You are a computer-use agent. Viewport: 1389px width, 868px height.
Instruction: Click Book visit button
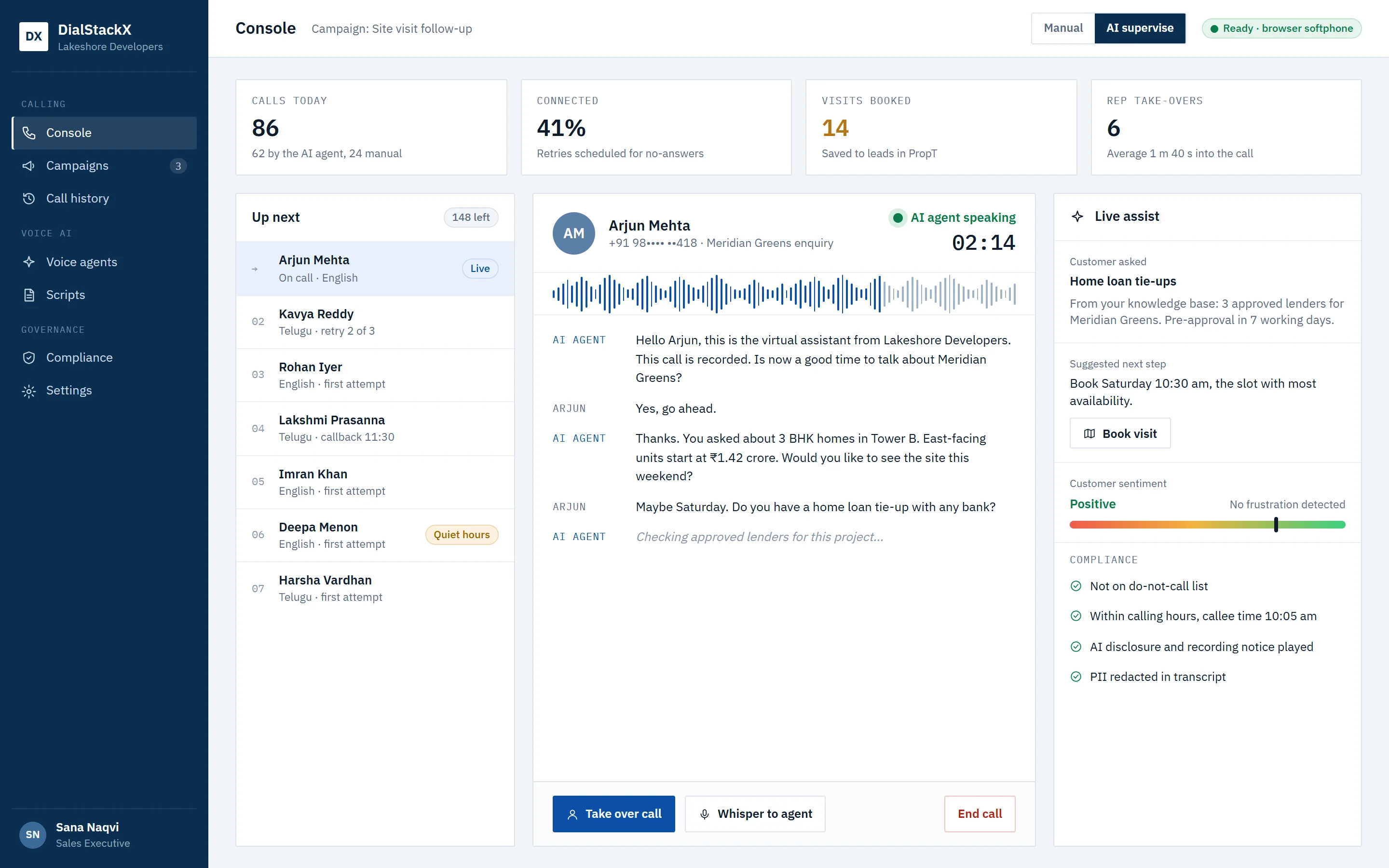click(x=1120, y=434)
